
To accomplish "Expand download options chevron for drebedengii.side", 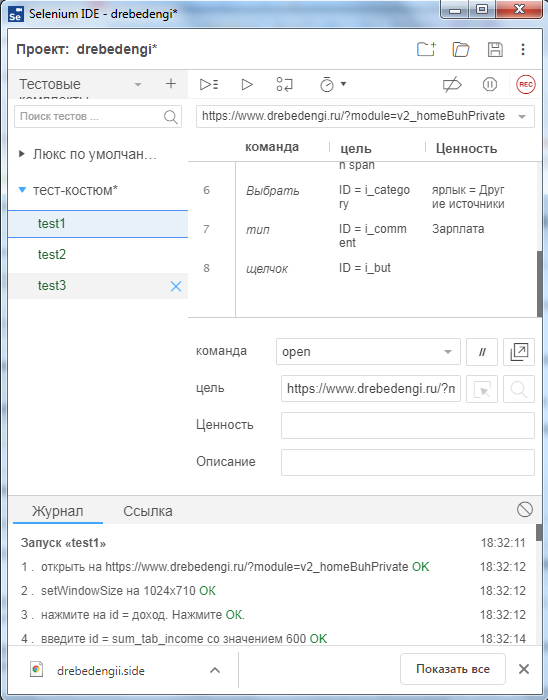I will pyautogui.click(x=215, y=670).
